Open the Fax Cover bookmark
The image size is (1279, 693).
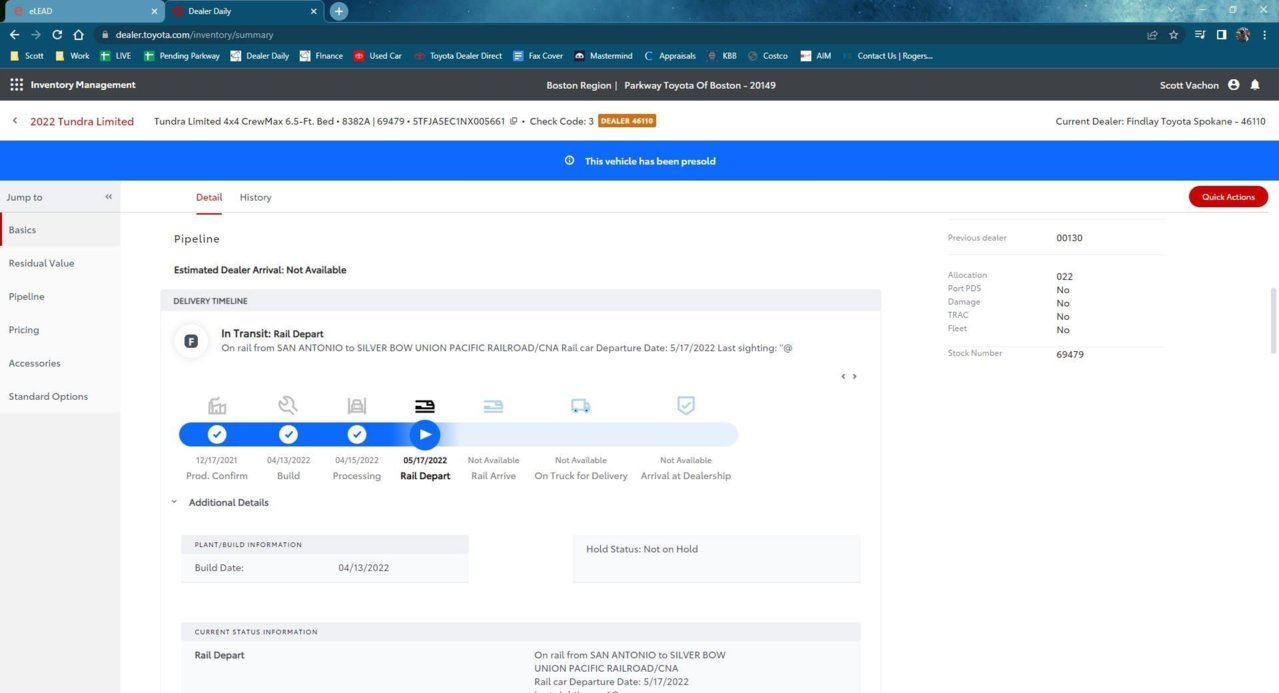point(538,56)
